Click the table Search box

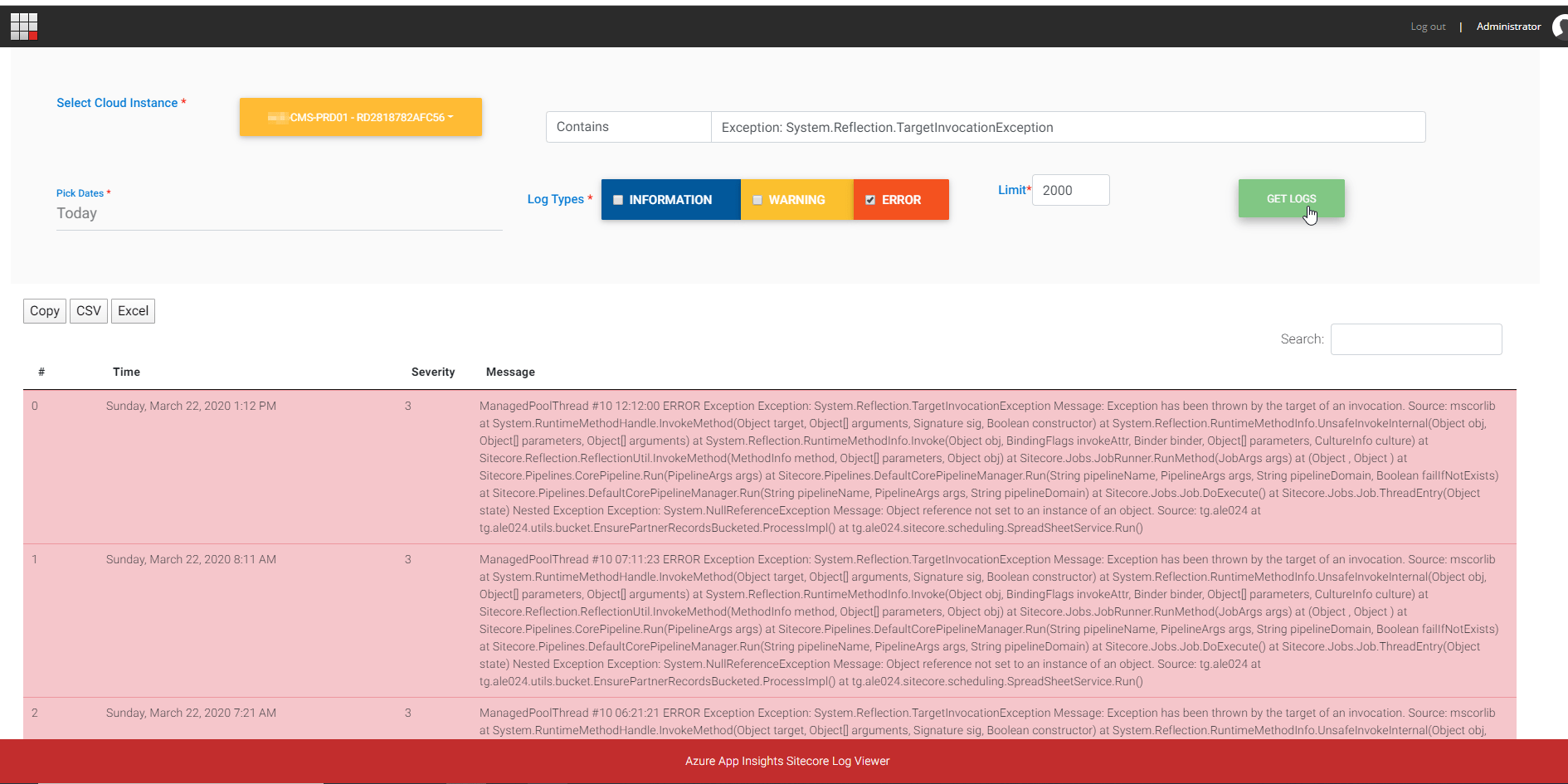coord(1415,338)
